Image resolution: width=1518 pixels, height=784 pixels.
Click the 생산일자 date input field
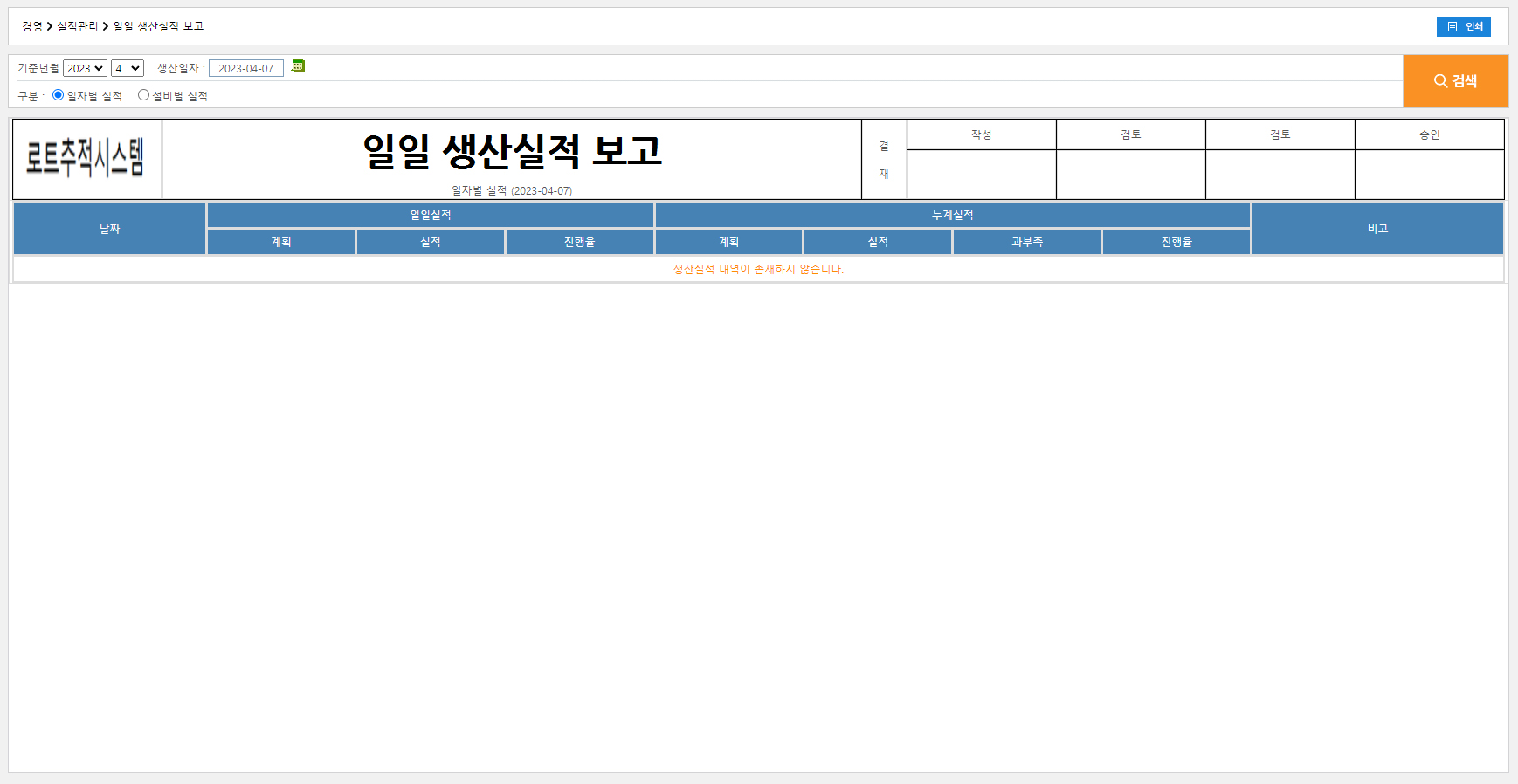point(245,68)
